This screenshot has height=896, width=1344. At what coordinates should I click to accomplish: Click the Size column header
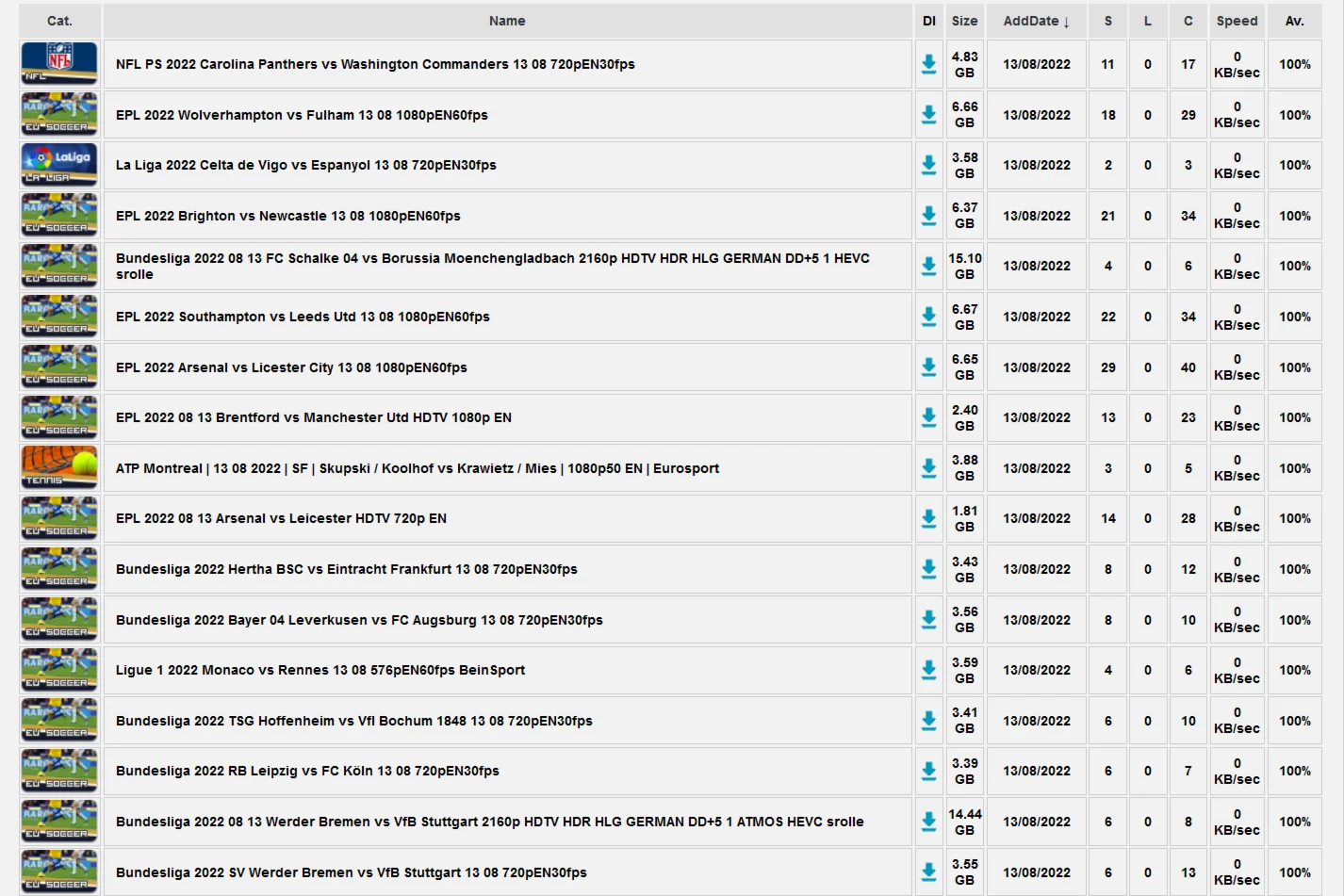click(x=964, y=21)
